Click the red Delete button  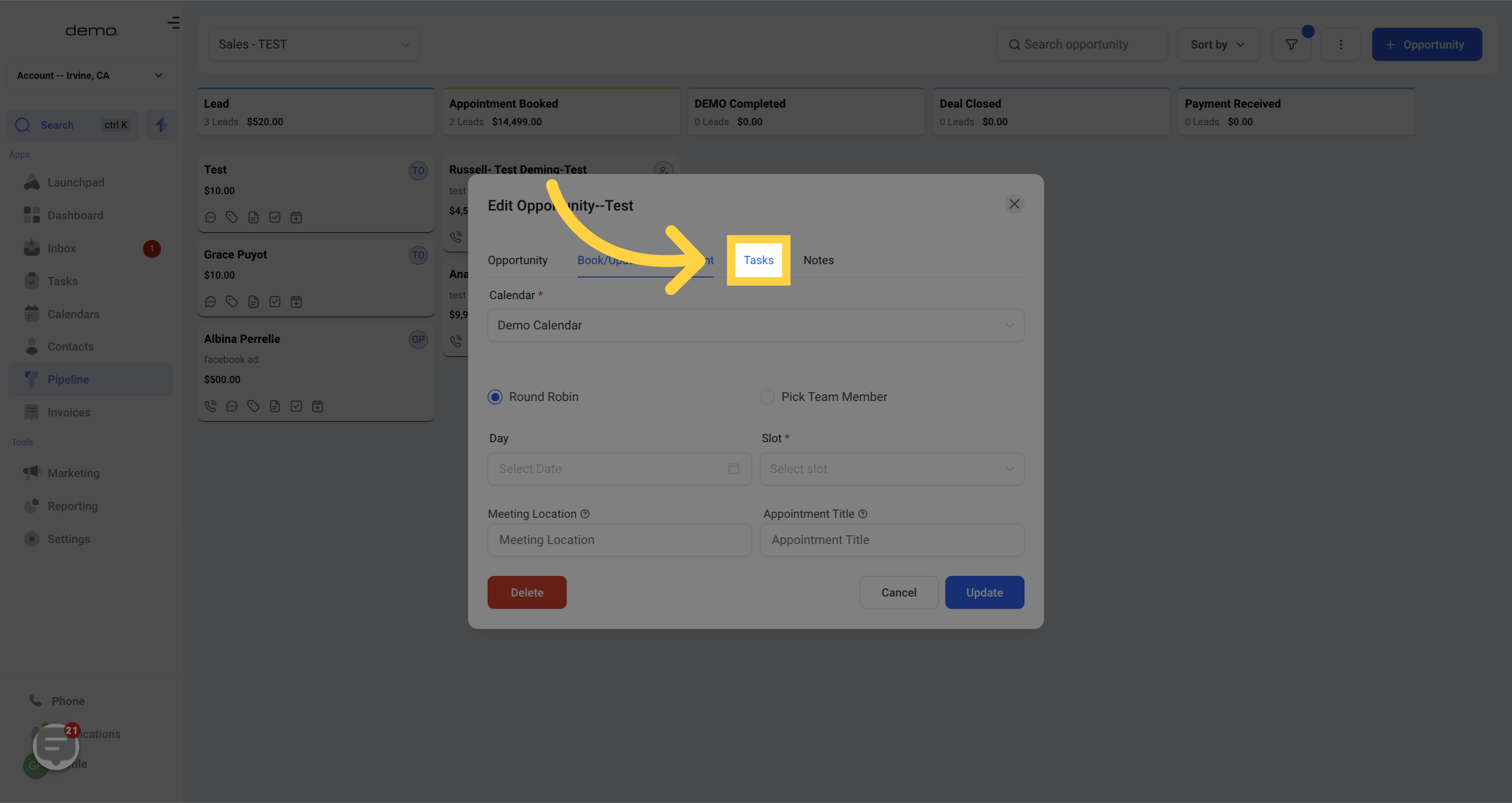click(526, 592)
